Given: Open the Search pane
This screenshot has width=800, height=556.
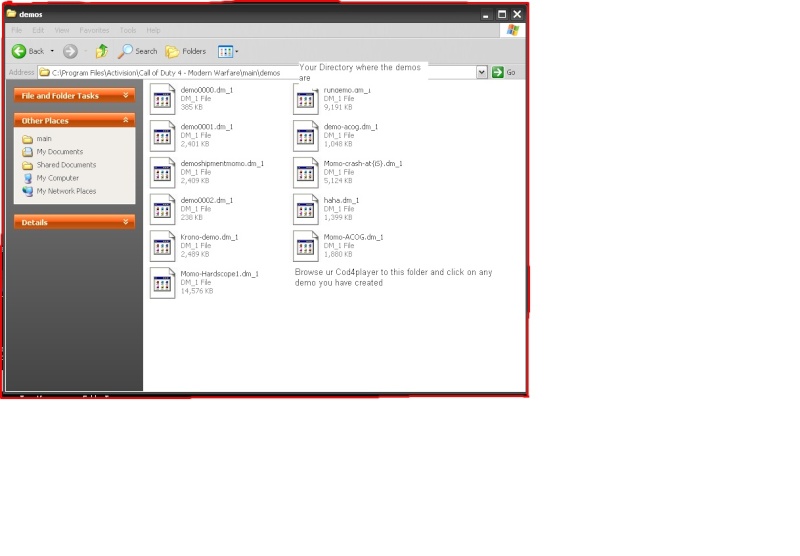Looking at the screenshot, I should tap(138, 51).
